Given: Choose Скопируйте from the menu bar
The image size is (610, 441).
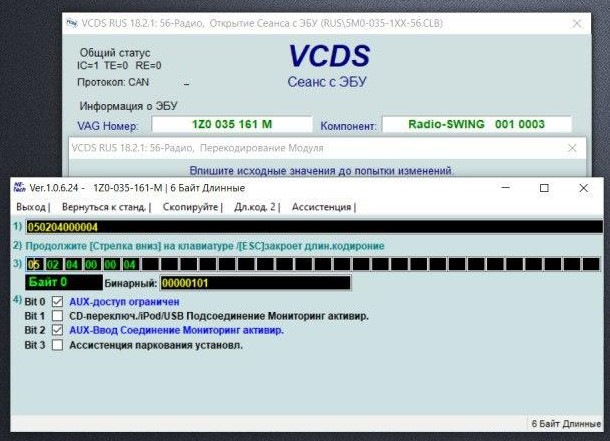Looking at the screenshot, I should coord(190,207).
